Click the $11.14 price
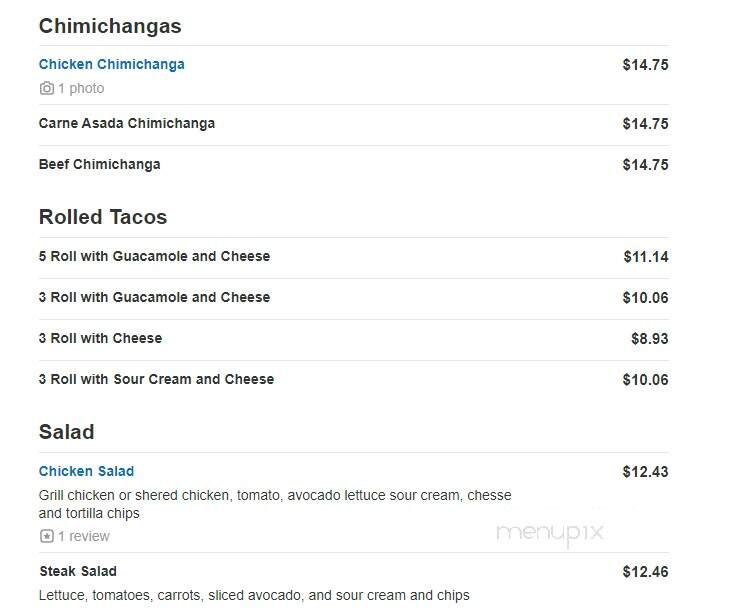729x615 pixels. click(646, 257)
